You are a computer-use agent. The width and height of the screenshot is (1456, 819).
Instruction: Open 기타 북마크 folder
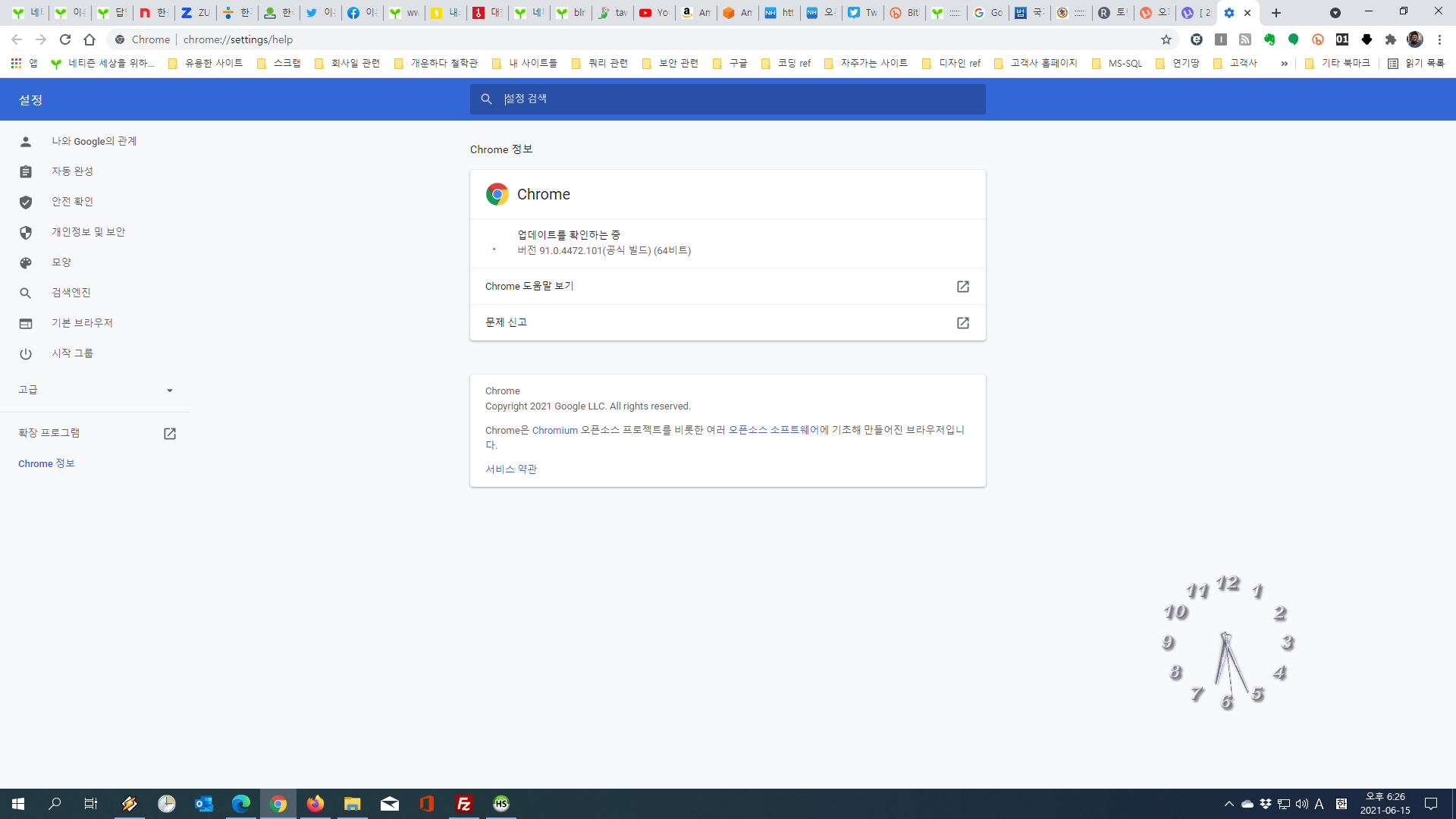click(x=1337, y=64)
